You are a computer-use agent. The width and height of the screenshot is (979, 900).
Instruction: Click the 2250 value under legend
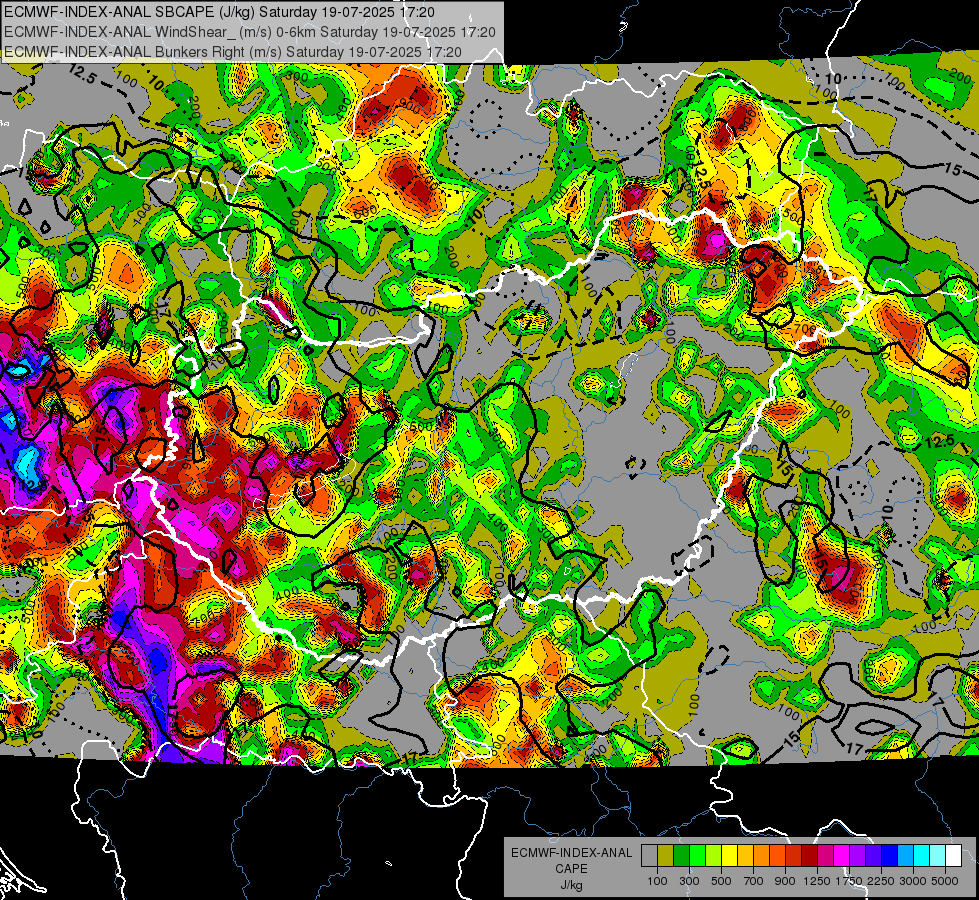click(881, 881)
